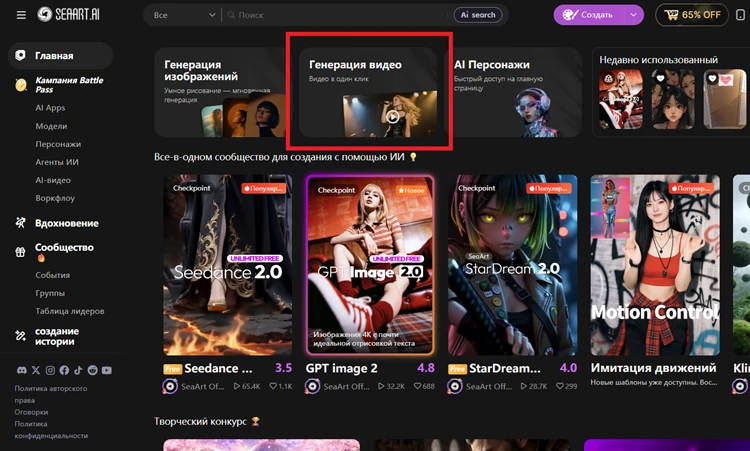Viewport: 750px width, 451px height.
Task: Open the '65% OFF' VIP offer
Action: [x=692, y=15]
